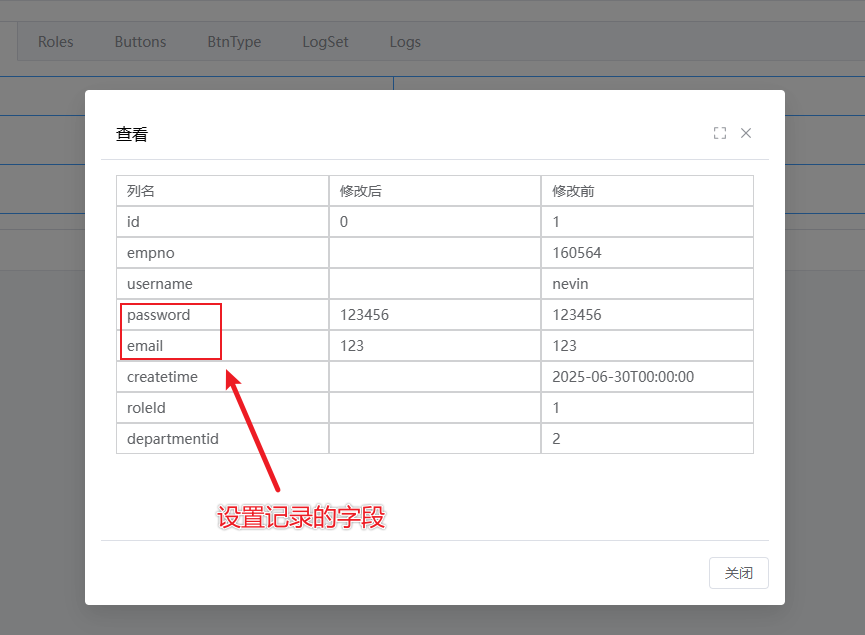865x635 pixels.
Task: Click email's 修改前 value 123
Action: (564, 345)
